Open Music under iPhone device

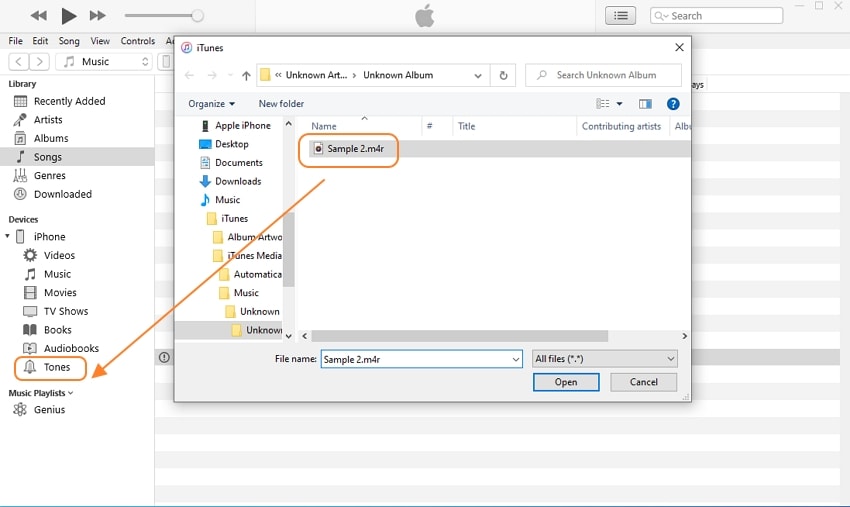57,274
